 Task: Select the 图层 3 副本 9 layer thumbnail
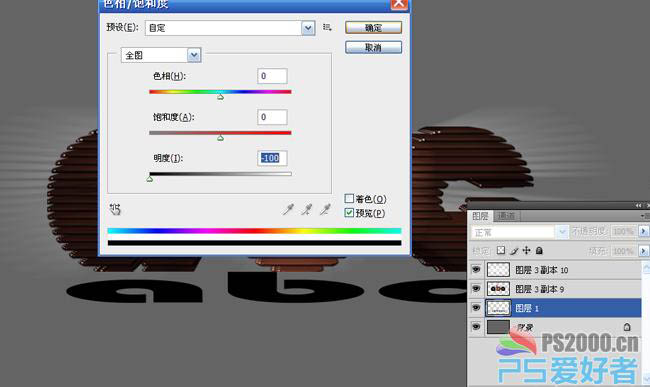pyautogui.click(x=498, y=288)
